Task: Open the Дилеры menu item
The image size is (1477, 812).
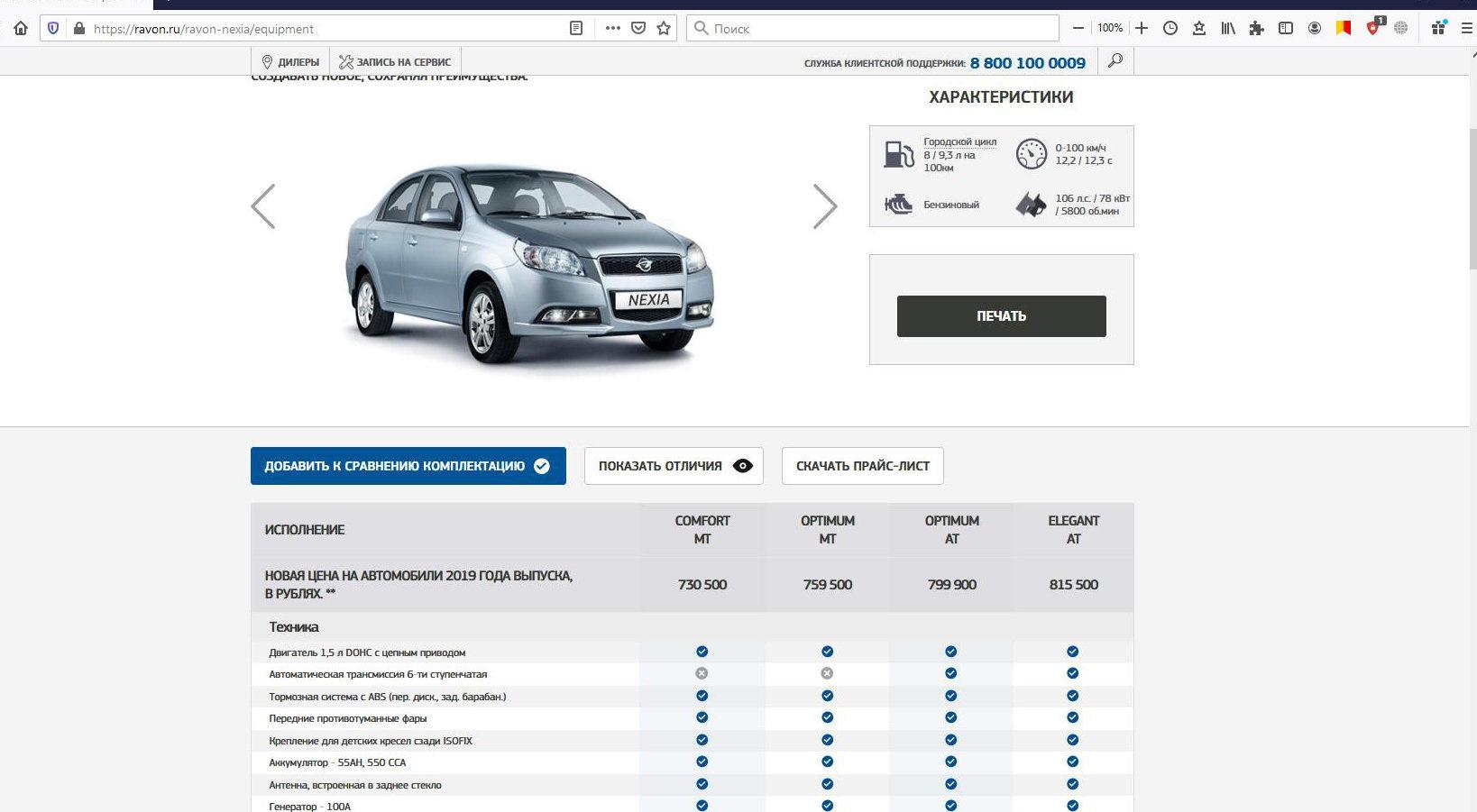Action: [290, 62]
